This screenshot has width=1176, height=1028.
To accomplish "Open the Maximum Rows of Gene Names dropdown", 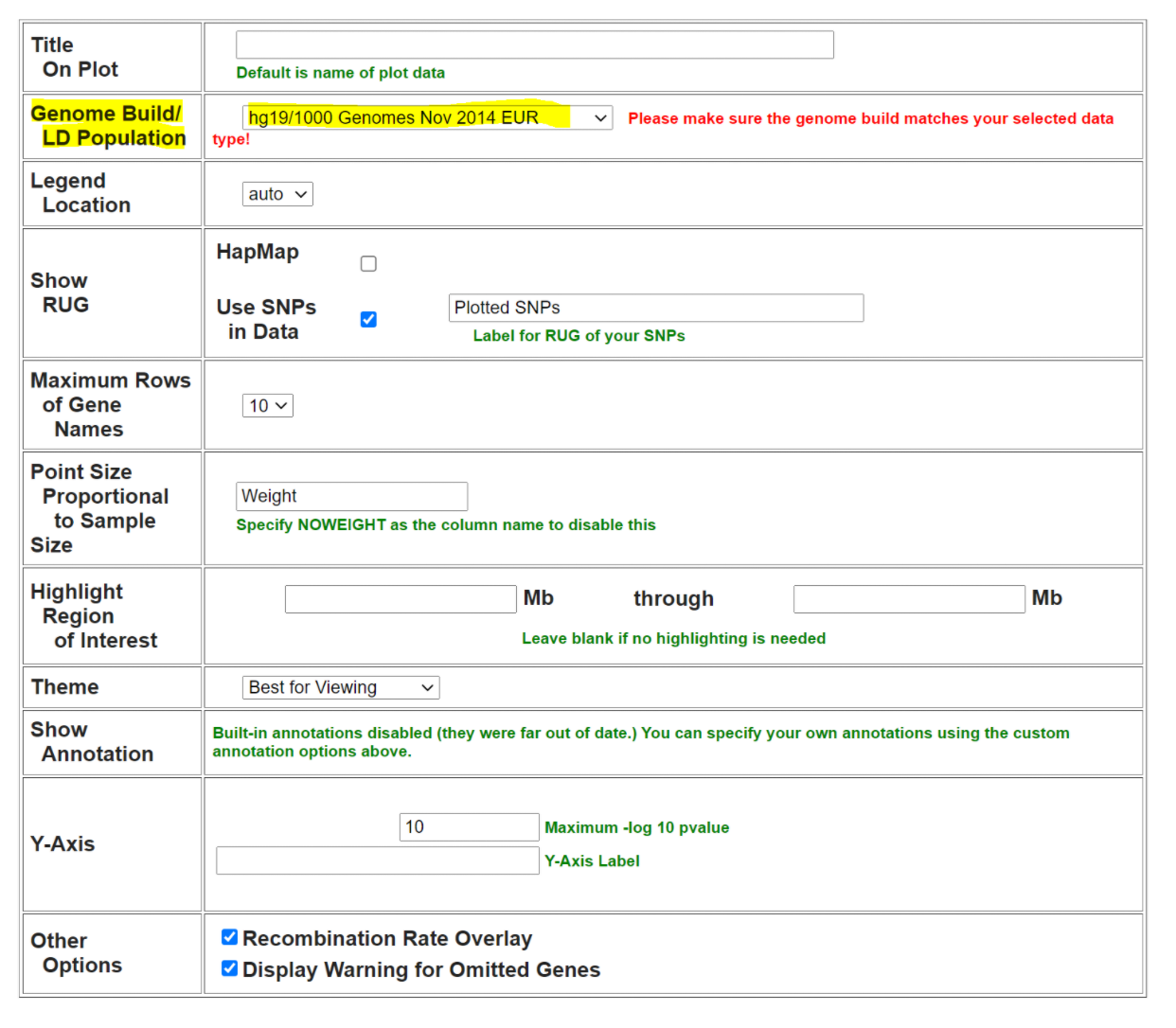I will [267, 406].
